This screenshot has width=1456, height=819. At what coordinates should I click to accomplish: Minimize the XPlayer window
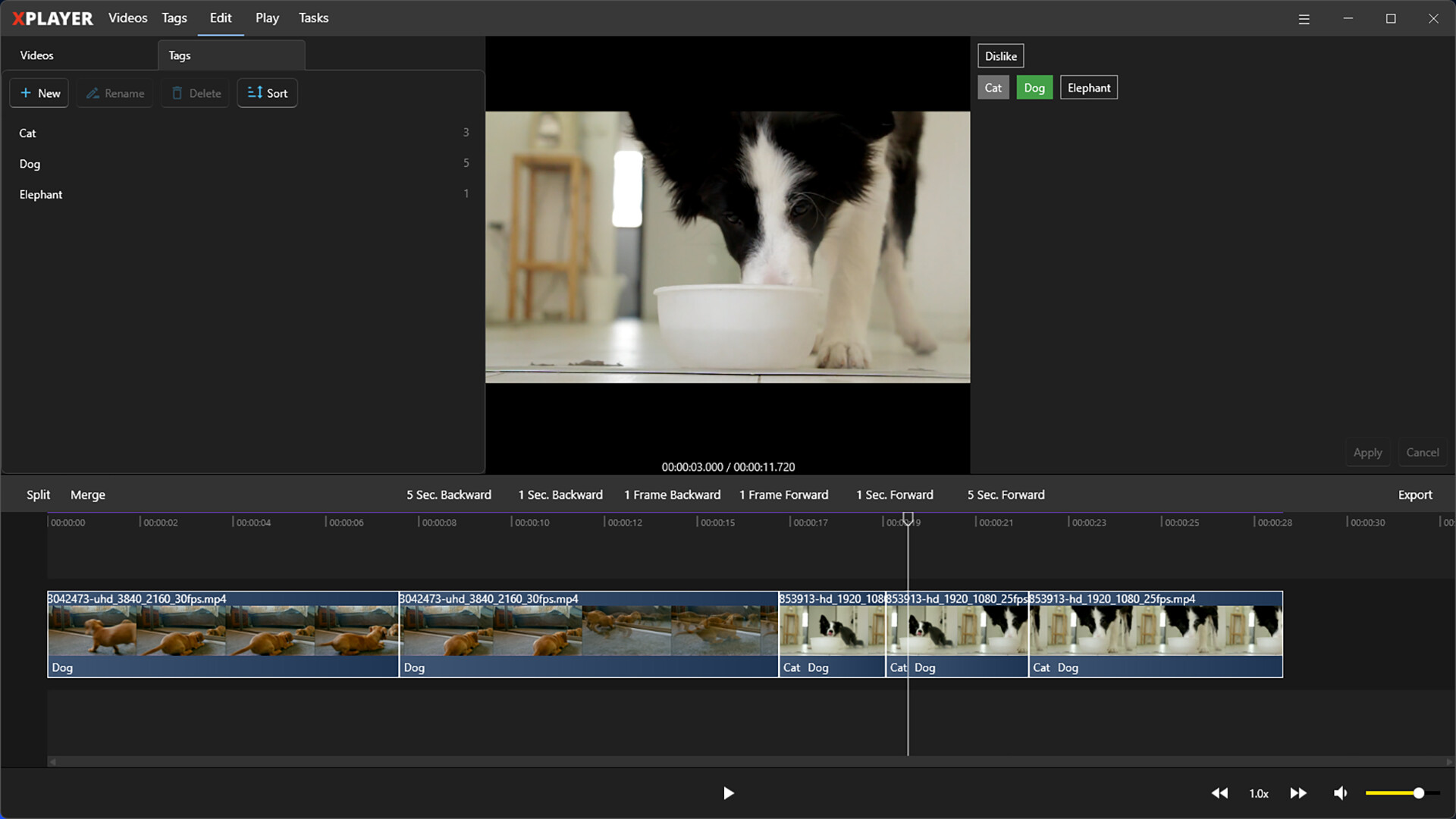(x=1348, y=18)
